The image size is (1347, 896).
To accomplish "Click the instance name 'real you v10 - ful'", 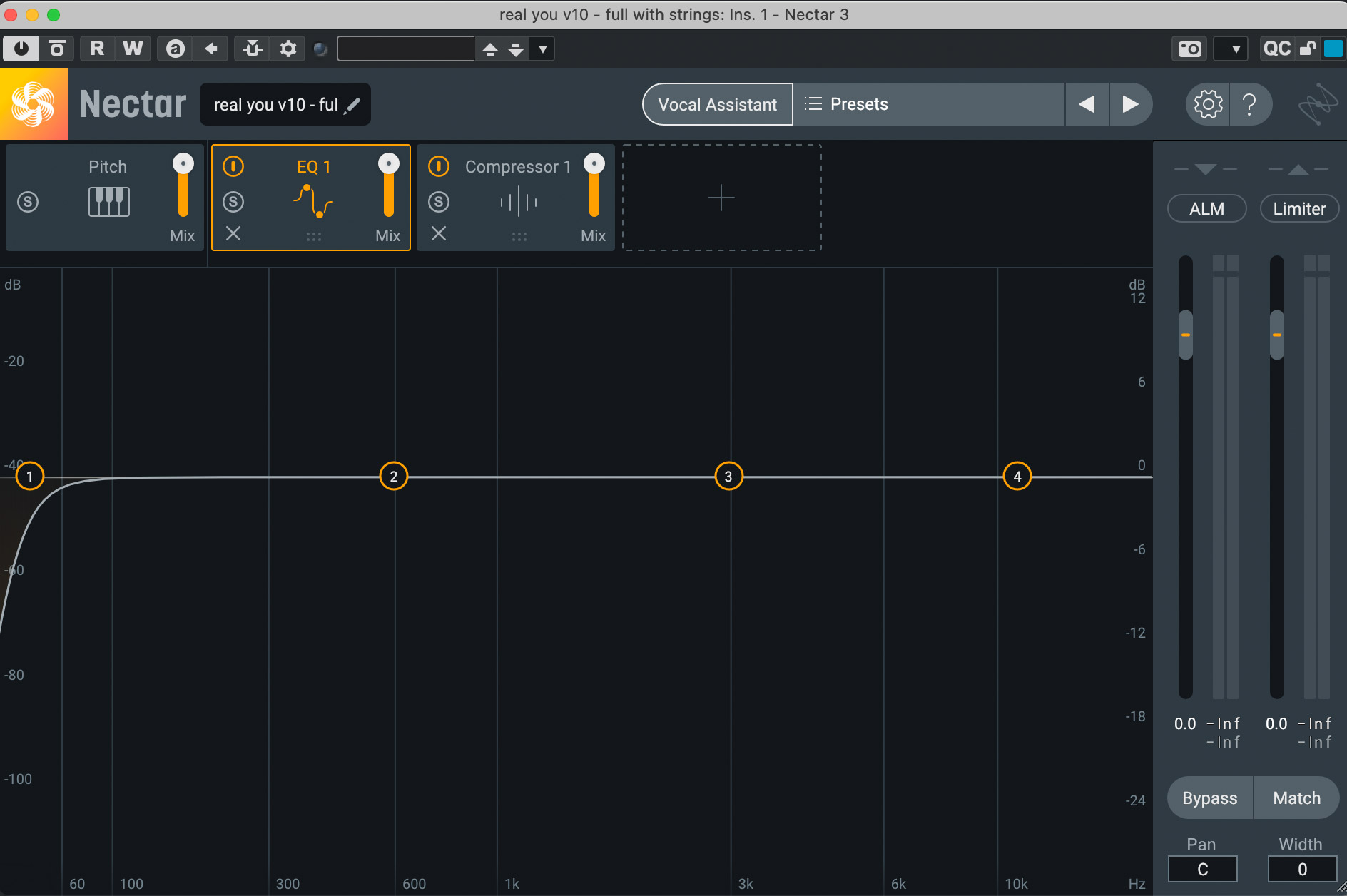I will [275, 105].
